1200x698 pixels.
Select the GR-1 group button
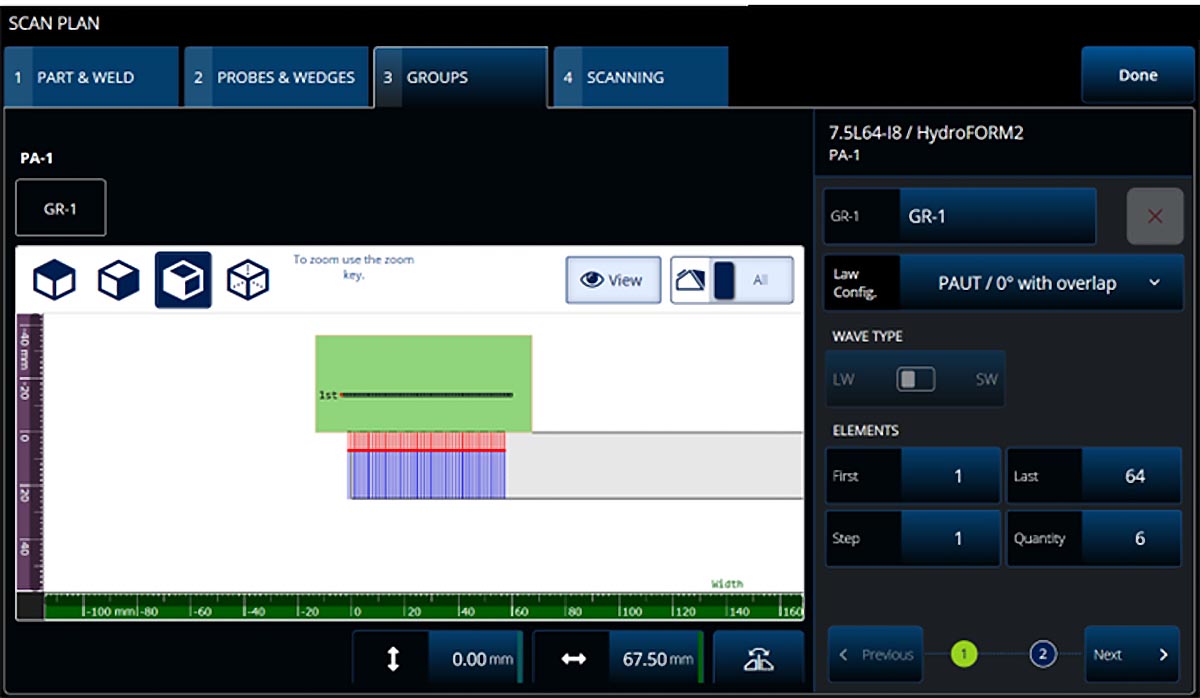(x=60, y=209)
